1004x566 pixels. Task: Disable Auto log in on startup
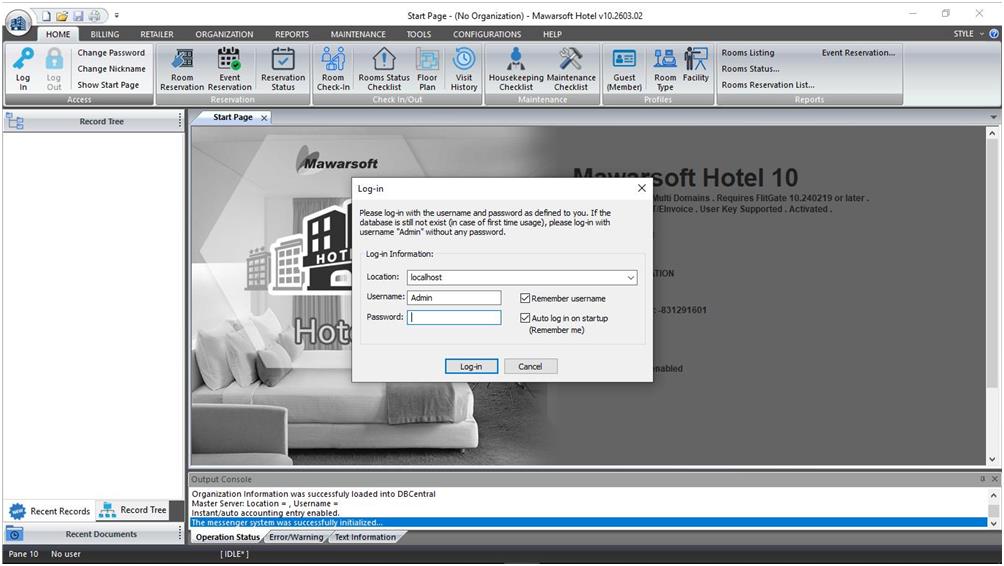point(525,318)
